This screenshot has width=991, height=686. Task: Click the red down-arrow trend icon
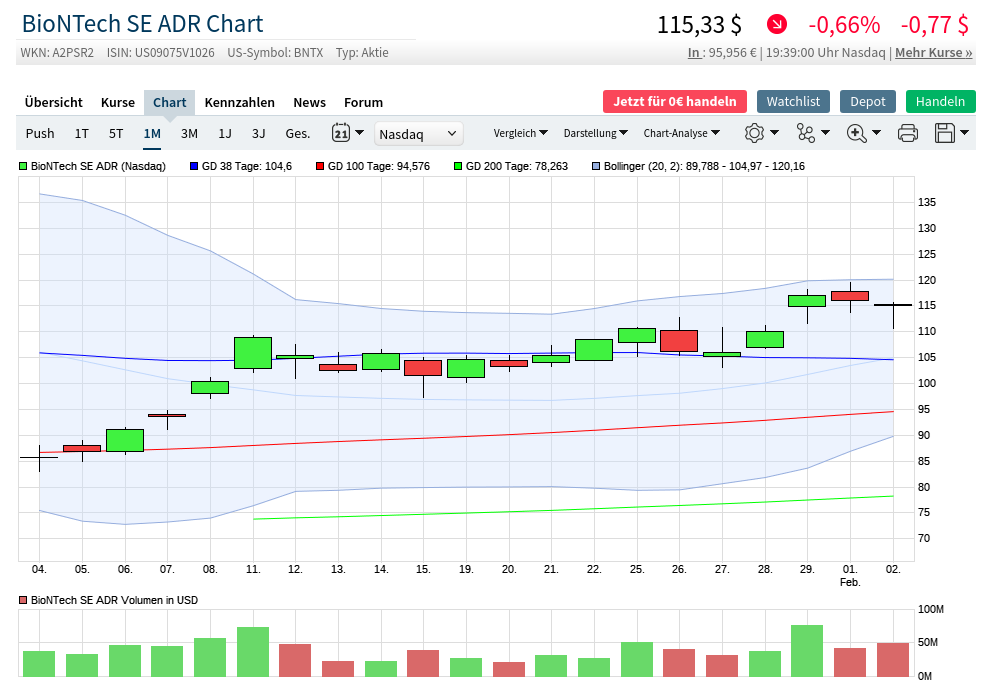tap(777, 25)
